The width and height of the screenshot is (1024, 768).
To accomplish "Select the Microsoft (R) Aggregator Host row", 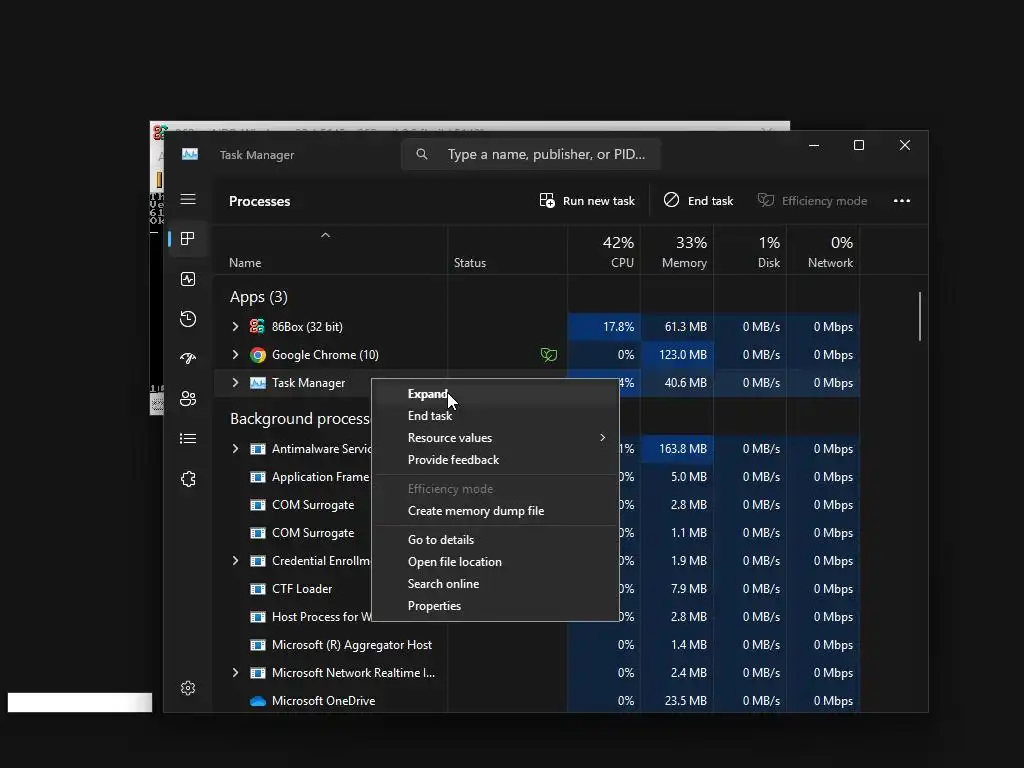I will (x=537, y=645).
